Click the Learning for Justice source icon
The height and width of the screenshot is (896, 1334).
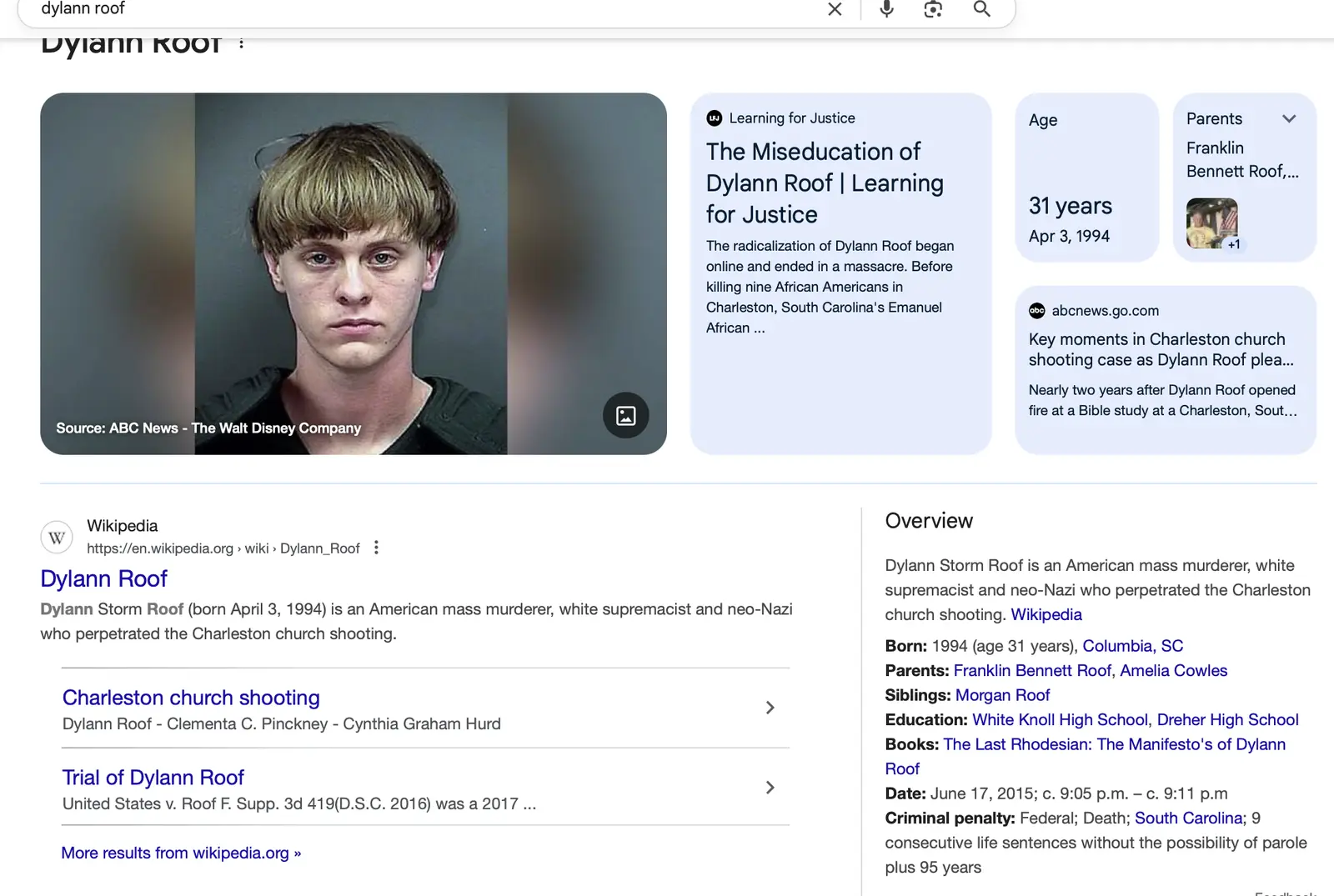point(714,118)
